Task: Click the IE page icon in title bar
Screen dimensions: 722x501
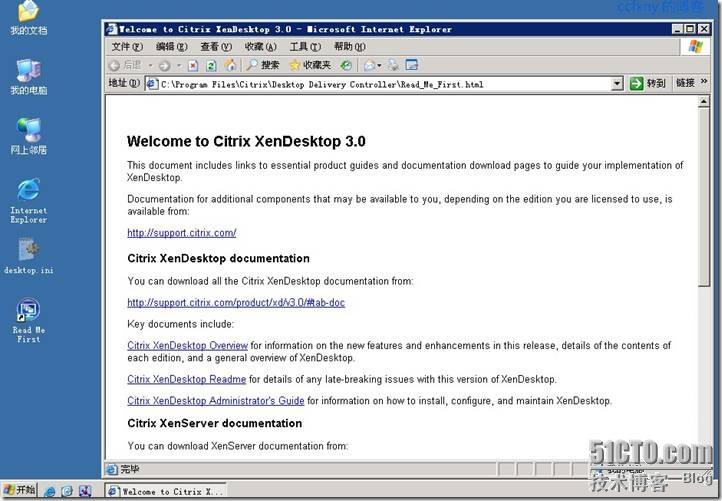Action: coord(112,29)
